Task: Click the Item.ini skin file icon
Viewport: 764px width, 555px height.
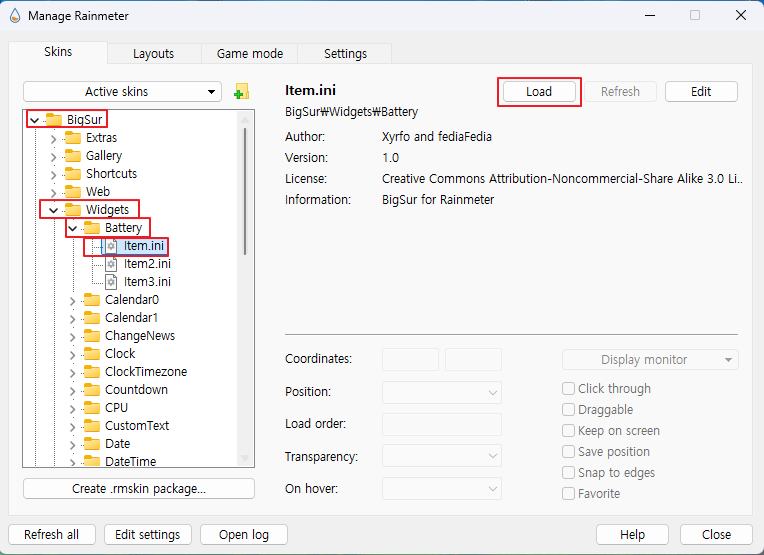Action: click(111, 246)
